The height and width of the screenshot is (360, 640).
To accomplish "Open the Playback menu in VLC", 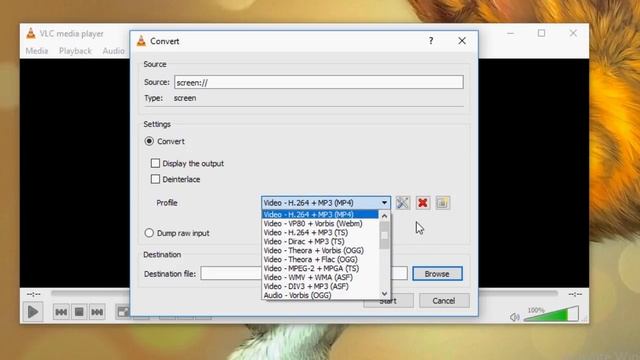I will (x=75, y=51).
